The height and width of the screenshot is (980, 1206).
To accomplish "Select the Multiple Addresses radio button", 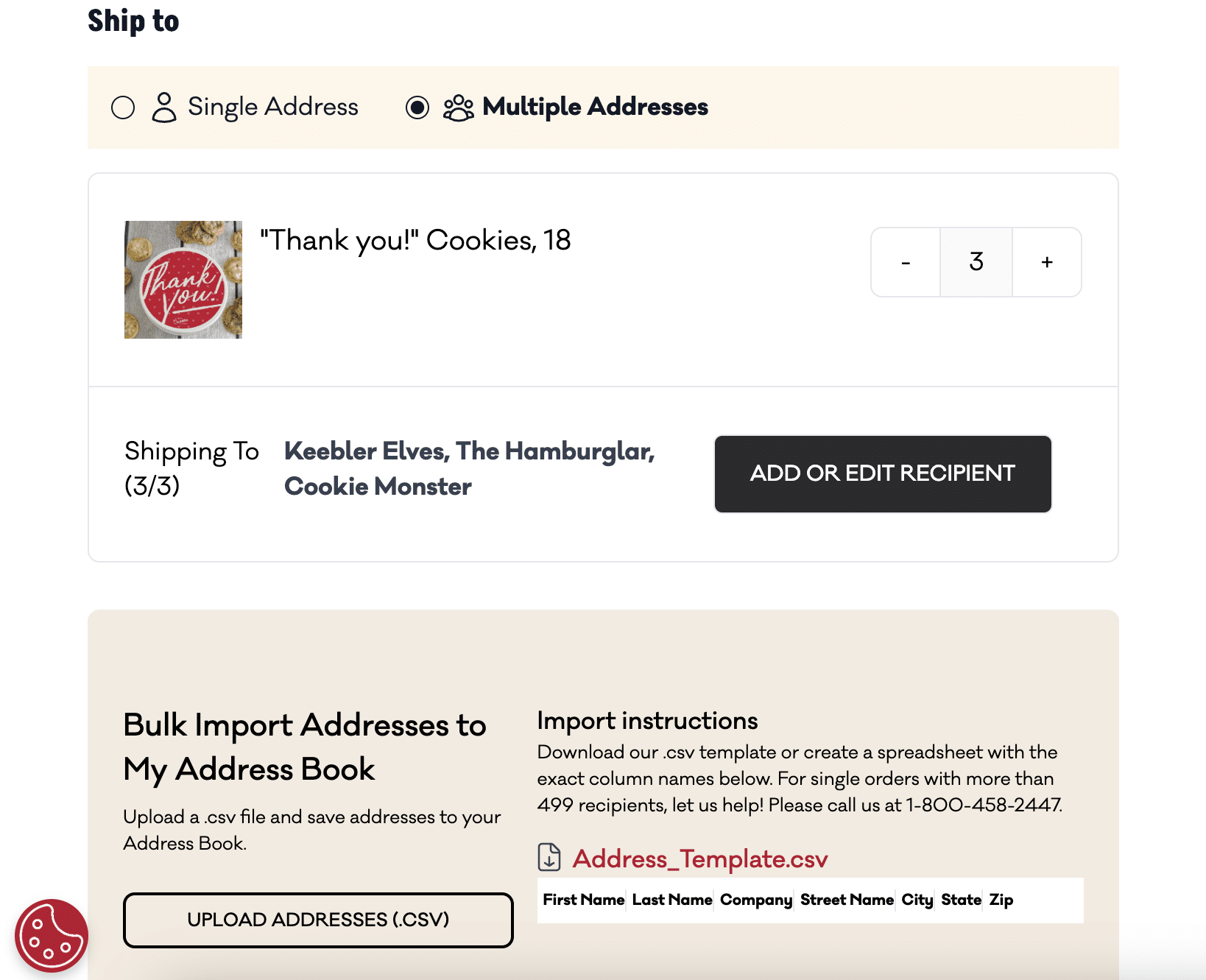I will point(417,107).
